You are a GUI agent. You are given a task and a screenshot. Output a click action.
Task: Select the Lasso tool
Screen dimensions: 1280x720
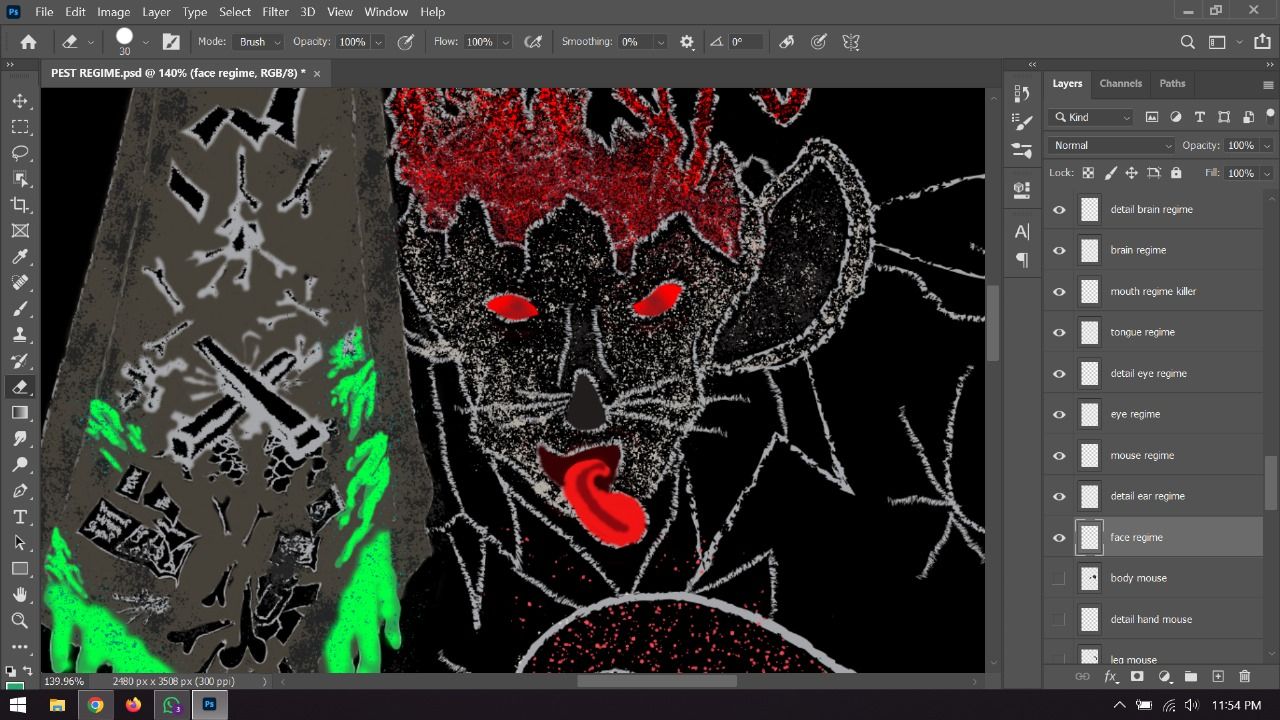tap(20, 153)
